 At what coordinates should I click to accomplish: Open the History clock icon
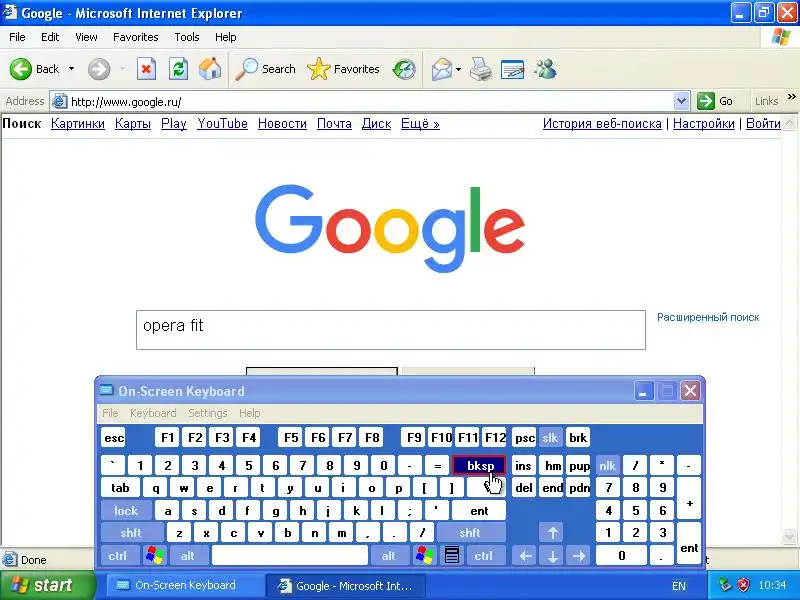[x=404, y=69]
